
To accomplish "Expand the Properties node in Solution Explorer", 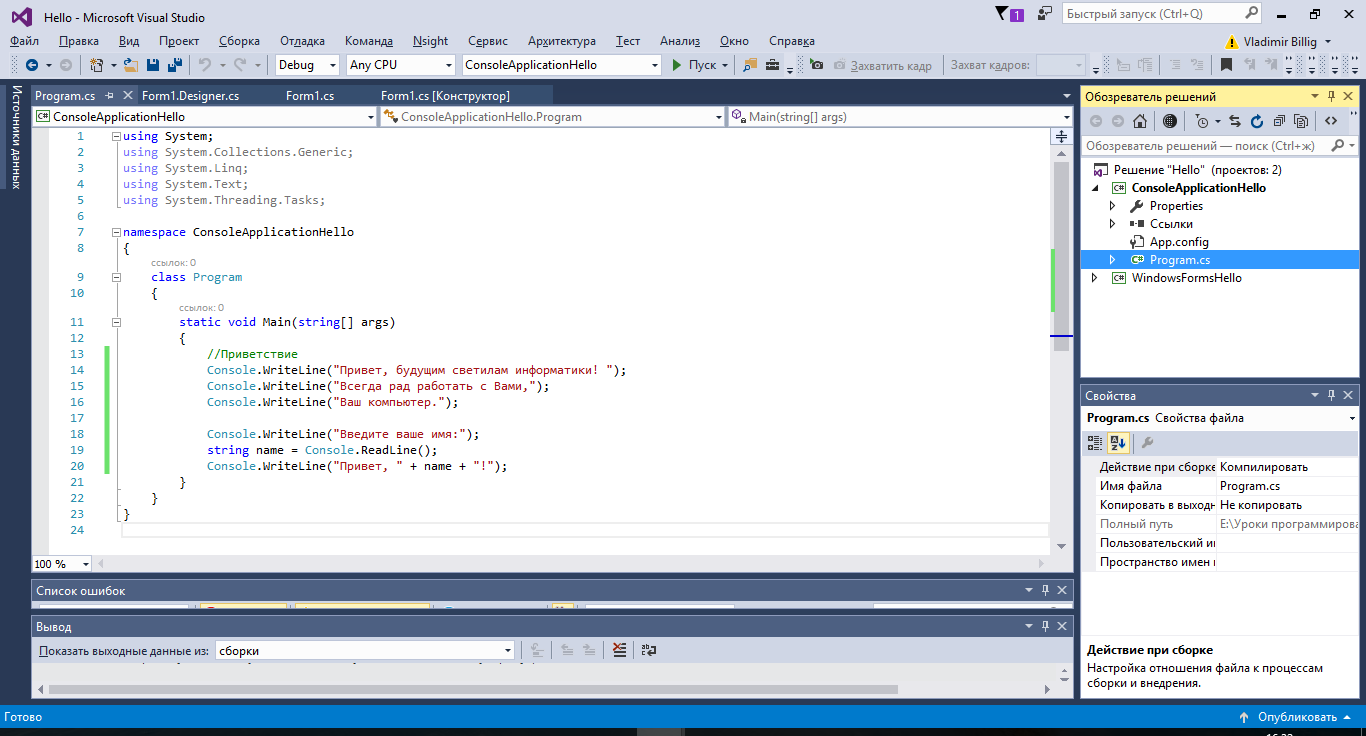I will (1112, 206).
